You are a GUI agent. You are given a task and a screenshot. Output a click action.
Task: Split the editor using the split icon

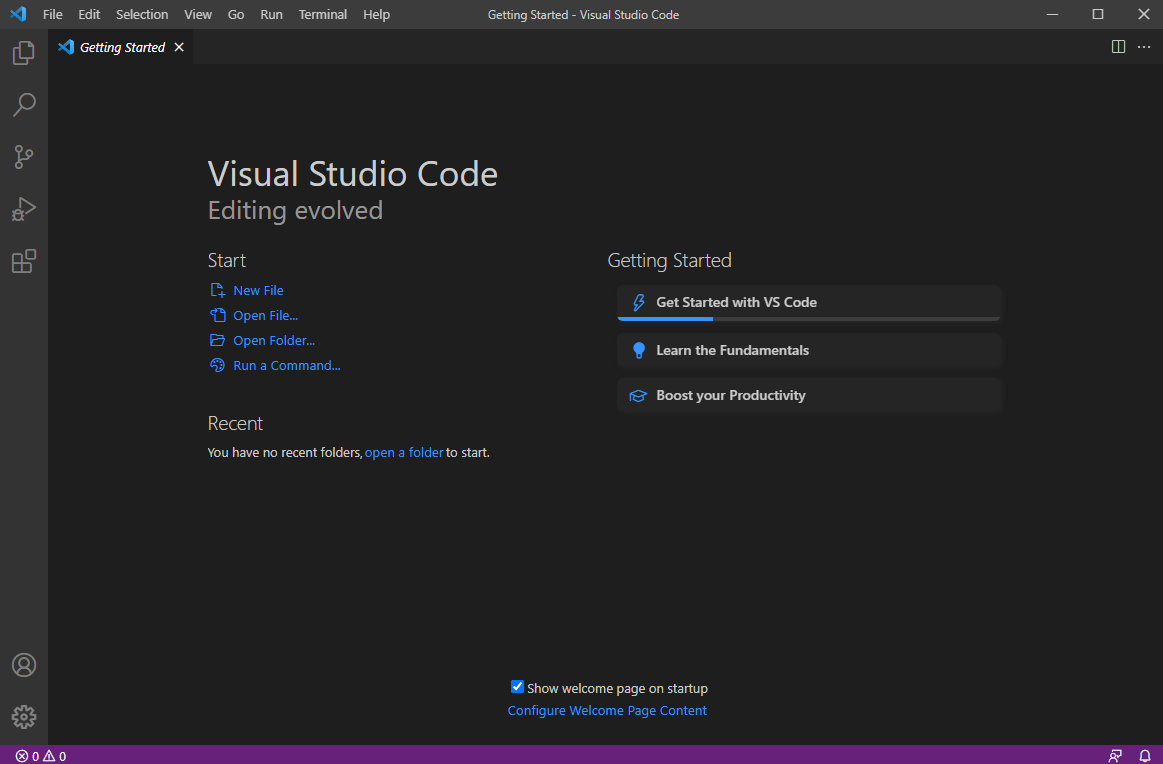[x=1117, y=46]
